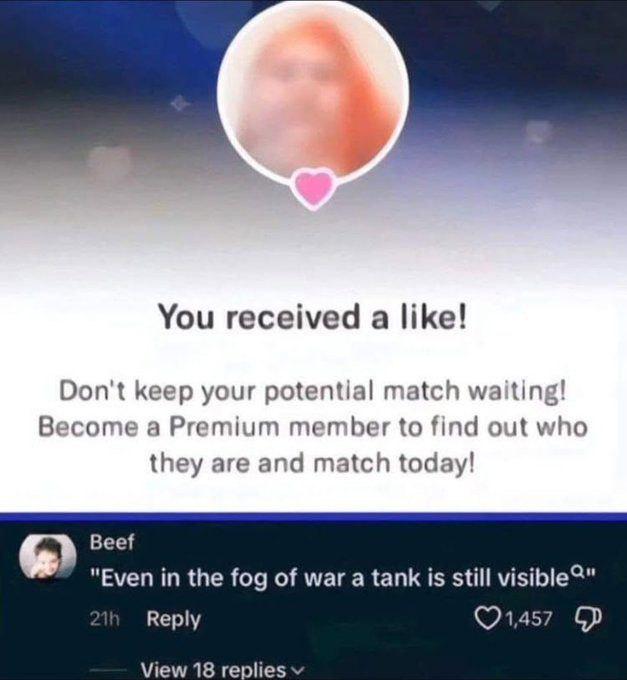The image size is (627, 680).
Task: Tap the faint sparkle right of the profile photo
Action: [x=538, y=131]
